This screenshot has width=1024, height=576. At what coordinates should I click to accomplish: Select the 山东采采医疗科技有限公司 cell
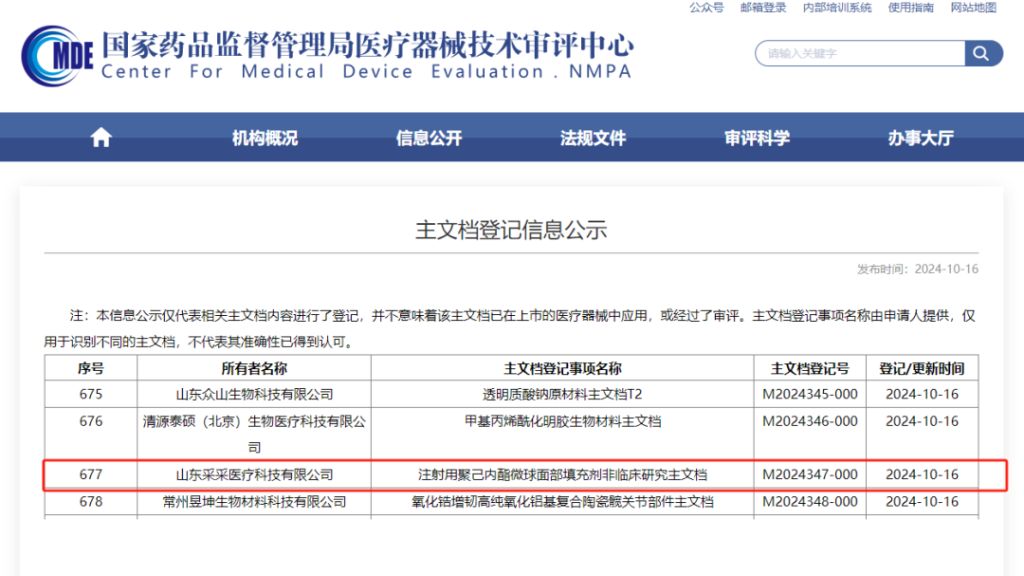pos(254,474)
